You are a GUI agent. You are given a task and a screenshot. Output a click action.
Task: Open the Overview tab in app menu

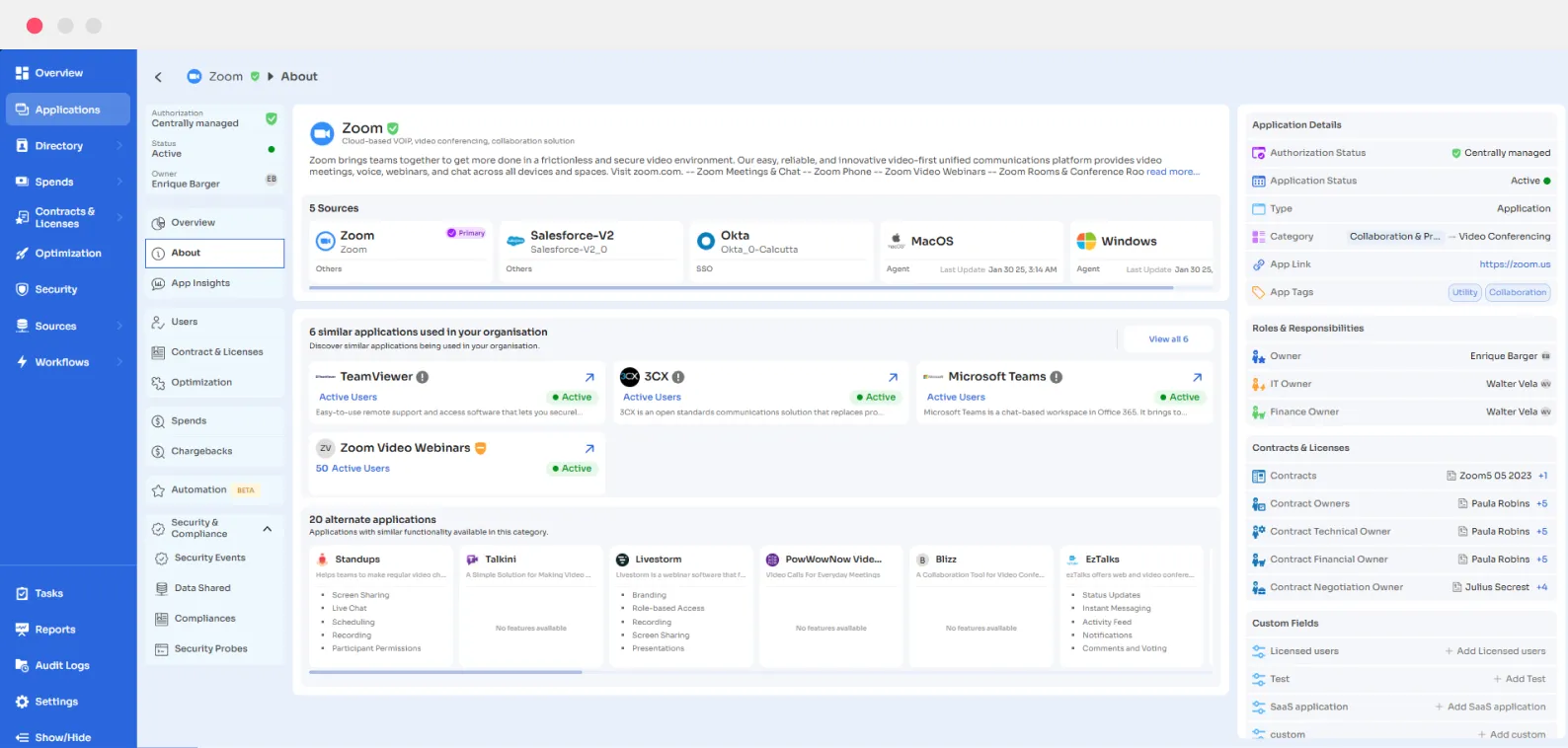(x=214, y=223)
